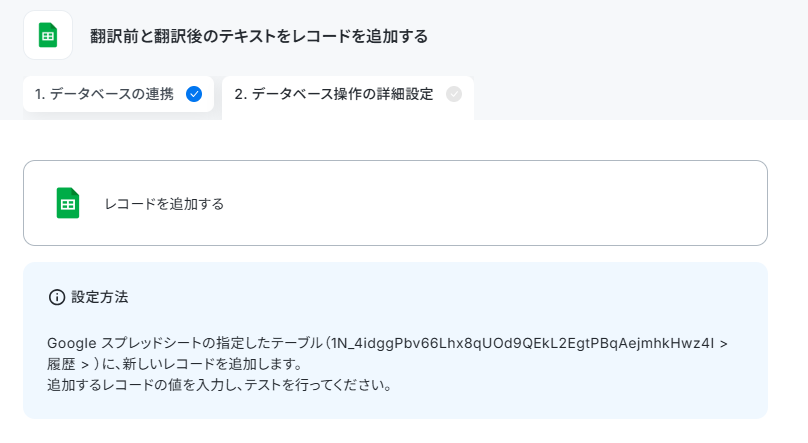Click the arrow after the spreadsheet ID
This screenshot has width=808, height=443.
point(723,344)
